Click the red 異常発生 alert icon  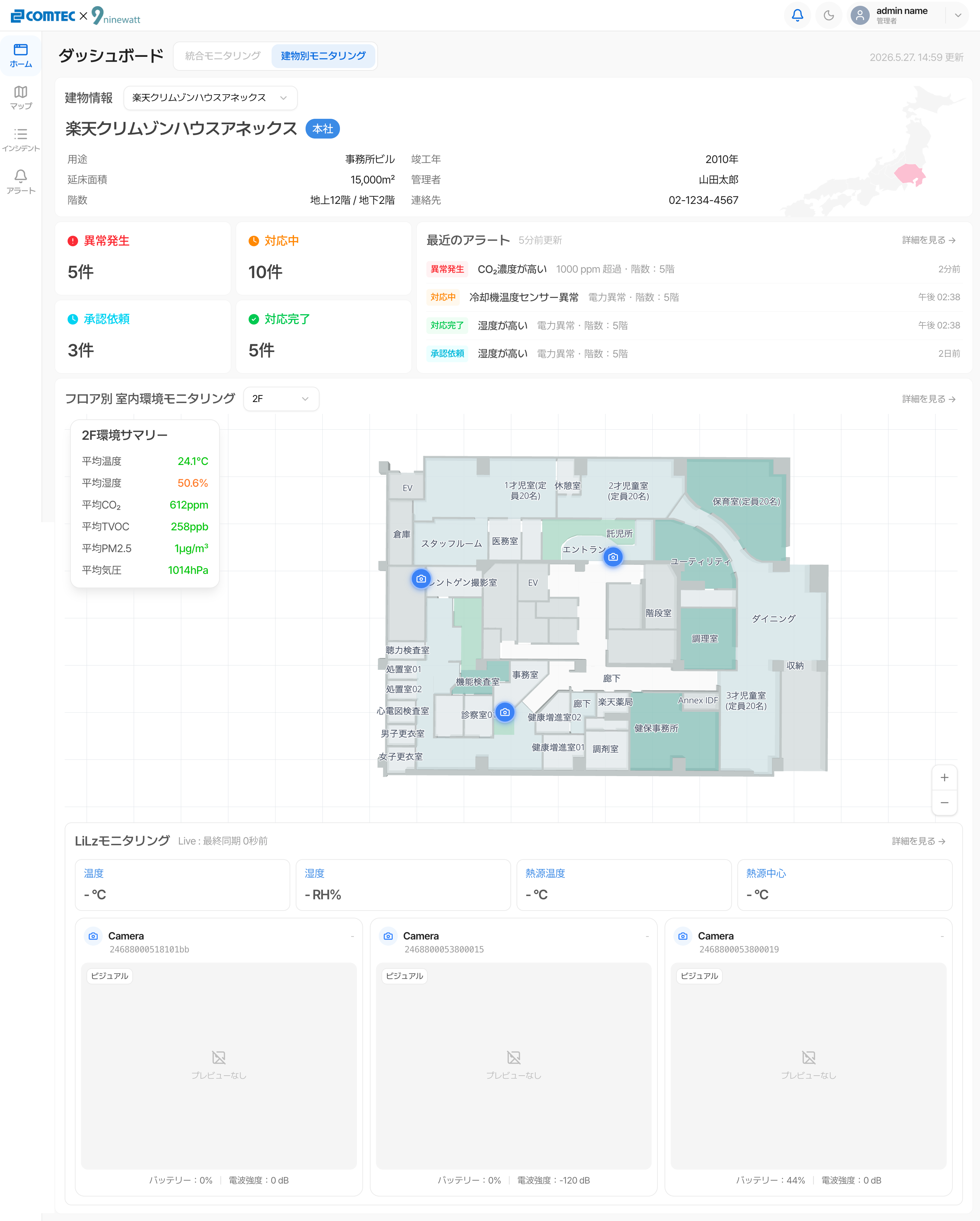(72, 241)
